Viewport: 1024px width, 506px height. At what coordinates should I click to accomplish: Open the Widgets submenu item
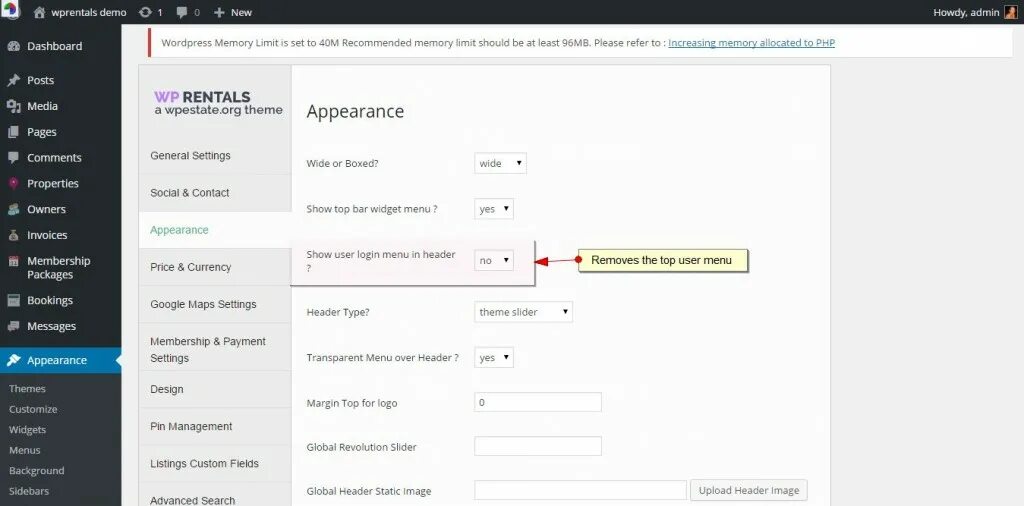27,430
